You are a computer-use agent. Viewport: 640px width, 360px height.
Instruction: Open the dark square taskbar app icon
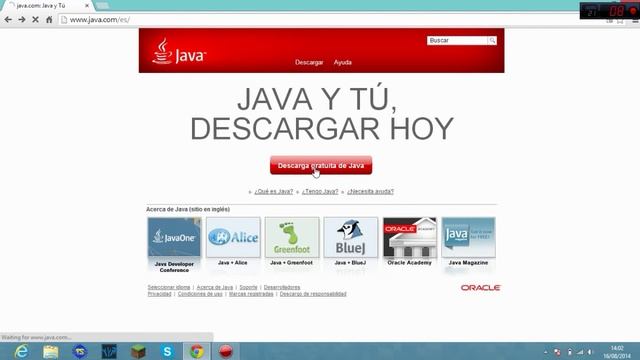(x=109, y=351)
